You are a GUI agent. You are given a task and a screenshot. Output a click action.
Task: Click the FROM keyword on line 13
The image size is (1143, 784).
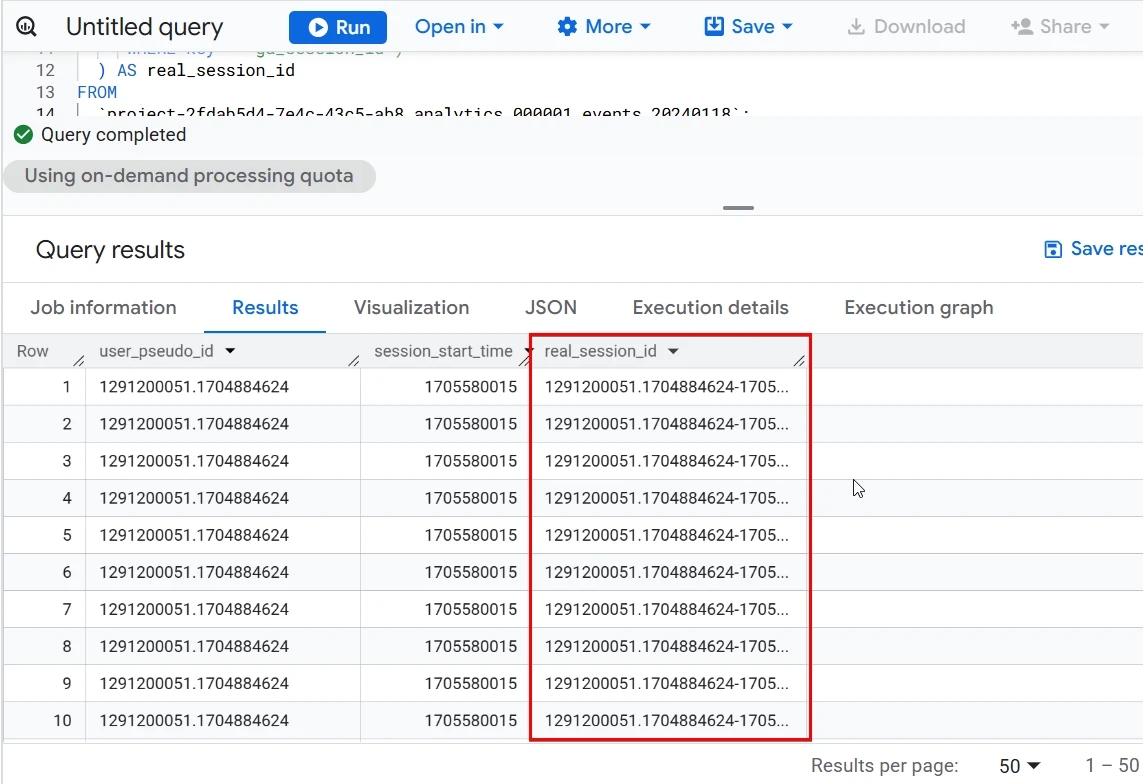[x=97, y=93]
